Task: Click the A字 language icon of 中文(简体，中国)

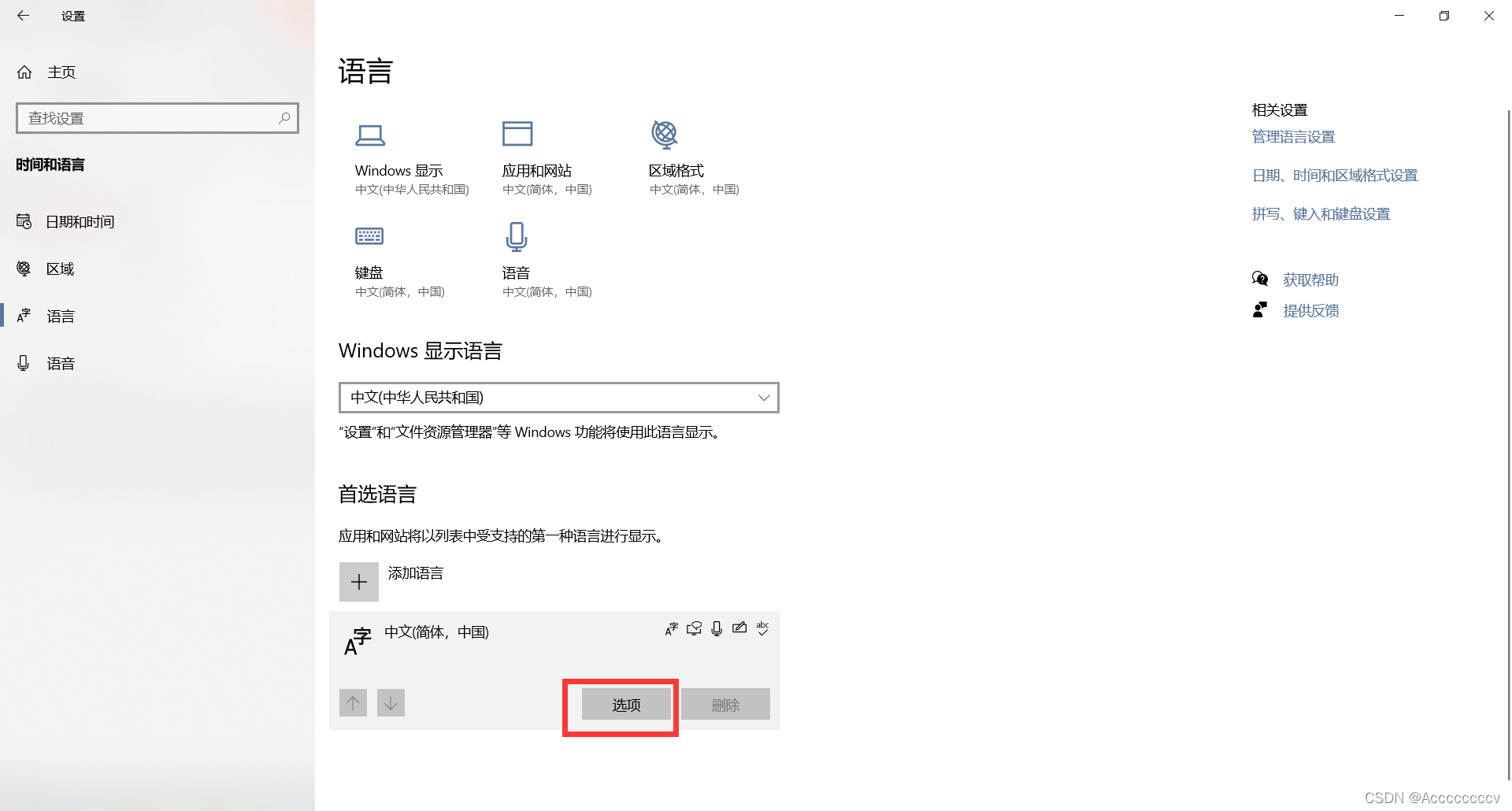Action: point(358,641)
